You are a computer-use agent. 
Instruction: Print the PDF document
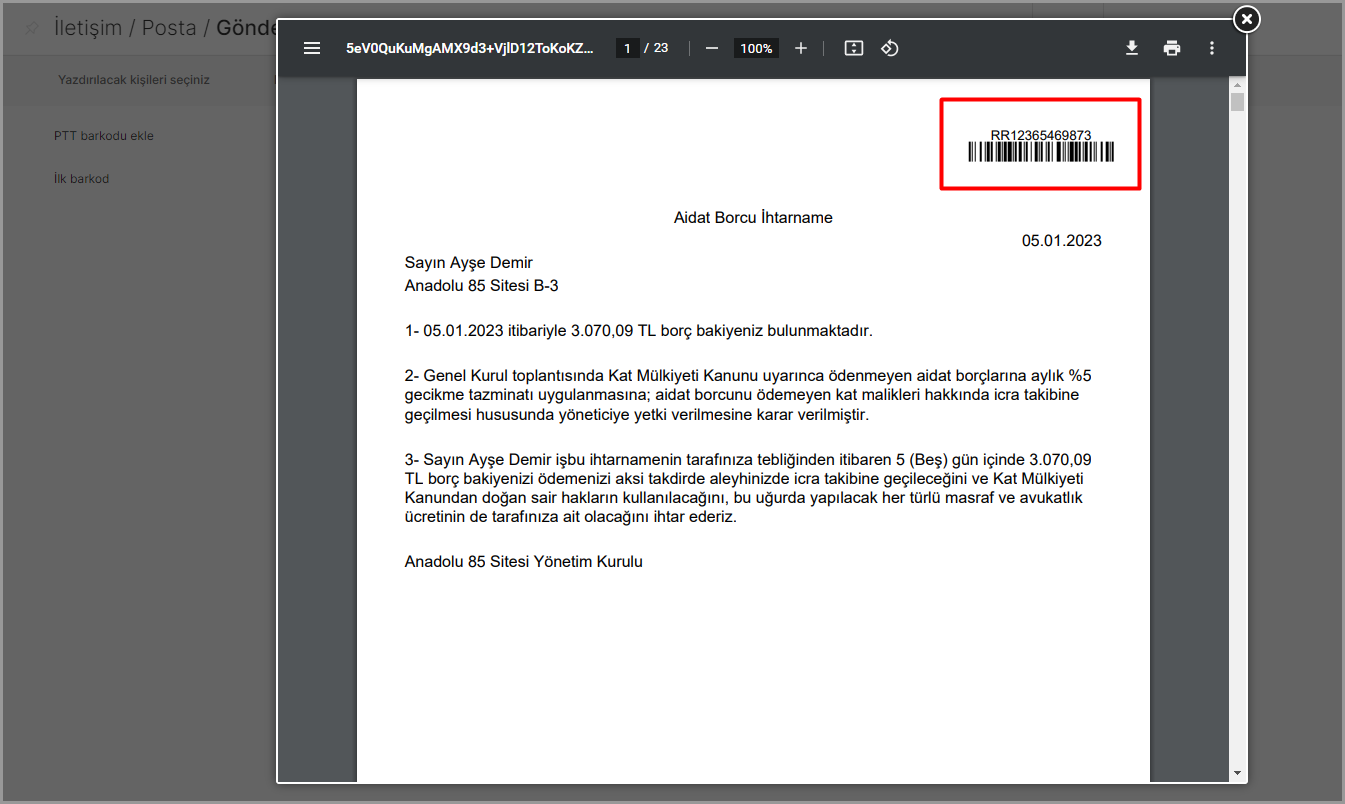point(1172,48)
